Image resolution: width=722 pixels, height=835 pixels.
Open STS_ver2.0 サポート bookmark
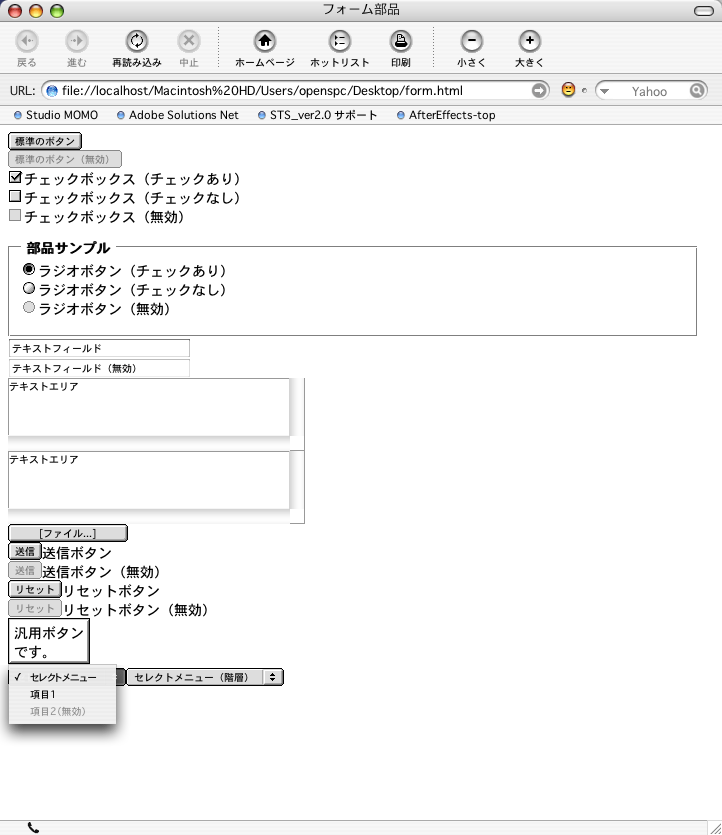[317, 115]
